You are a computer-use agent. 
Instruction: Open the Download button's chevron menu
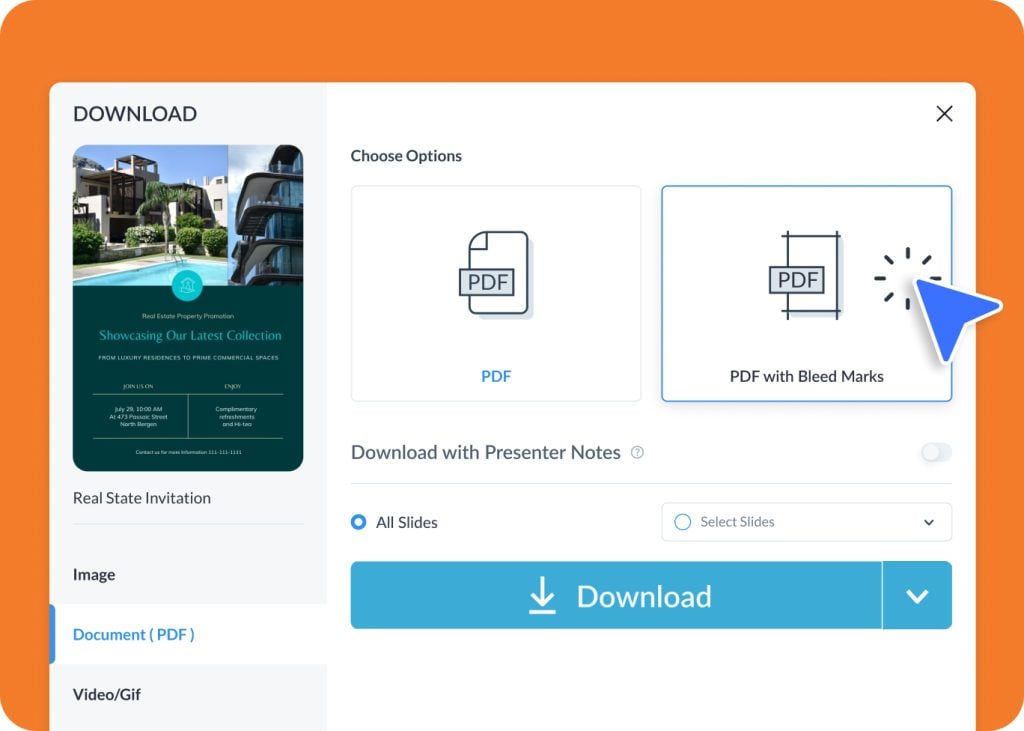click(917, 596)
